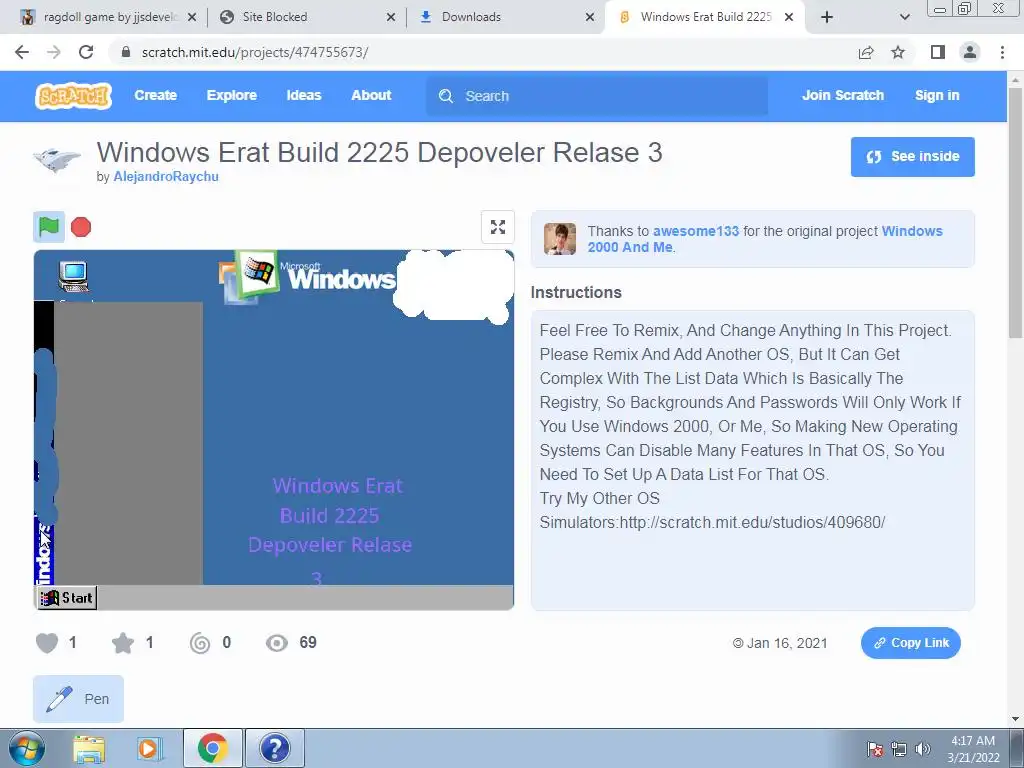Click My Computer icon in project stage

pos(73,277)
